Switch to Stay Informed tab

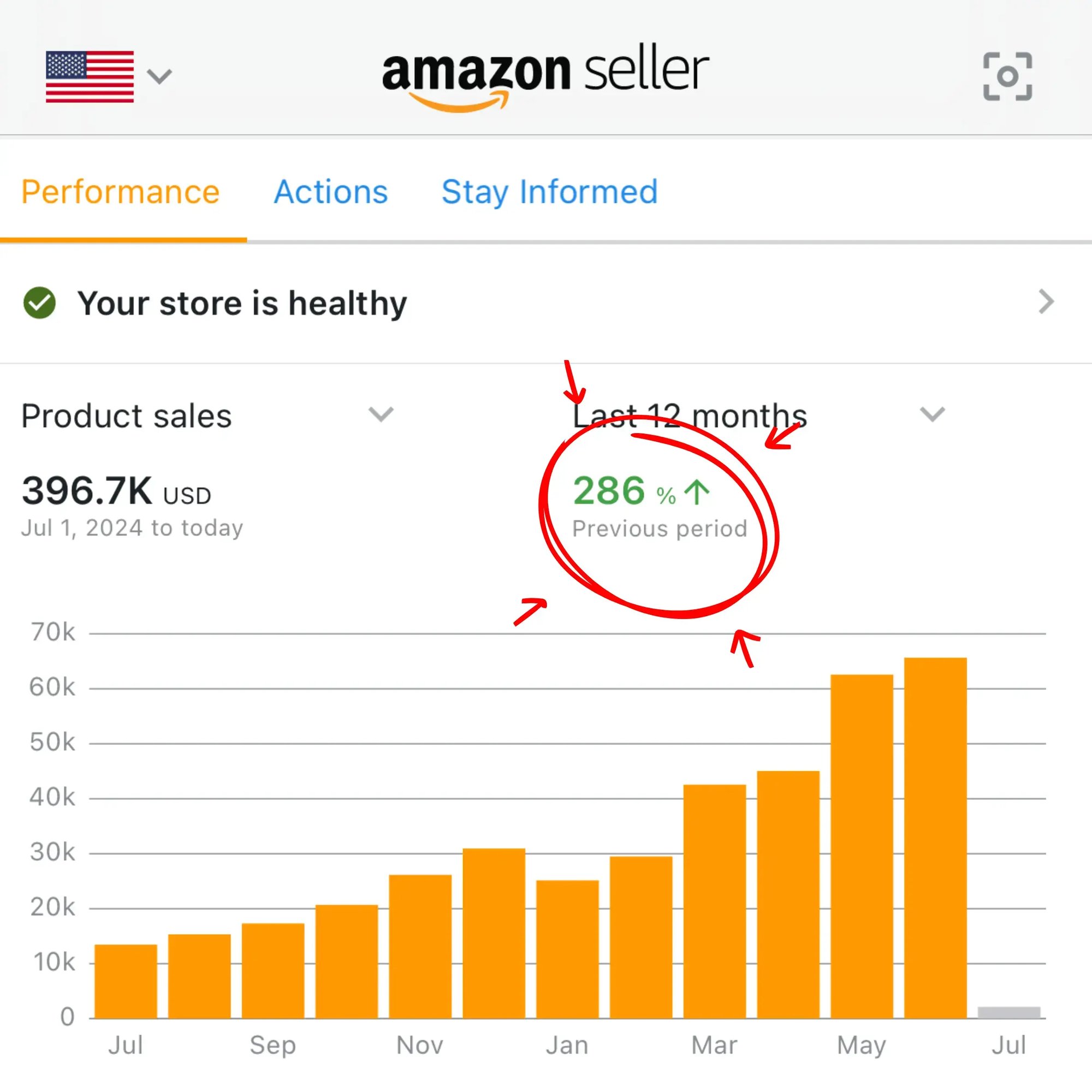549,192
